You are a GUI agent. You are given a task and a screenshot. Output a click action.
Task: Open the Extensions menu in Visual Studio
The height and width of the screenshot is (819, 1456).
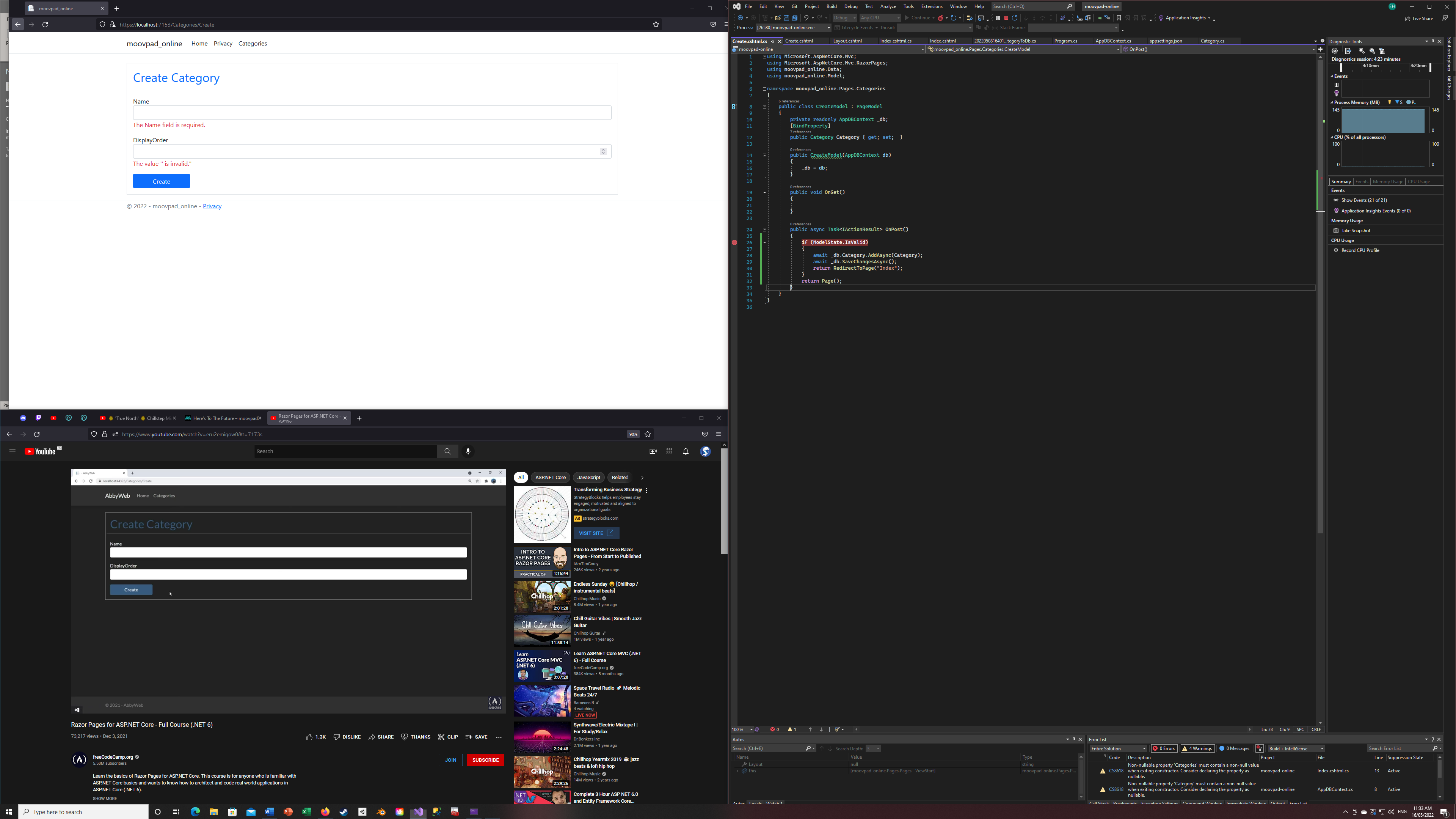(x=932, y=6)
